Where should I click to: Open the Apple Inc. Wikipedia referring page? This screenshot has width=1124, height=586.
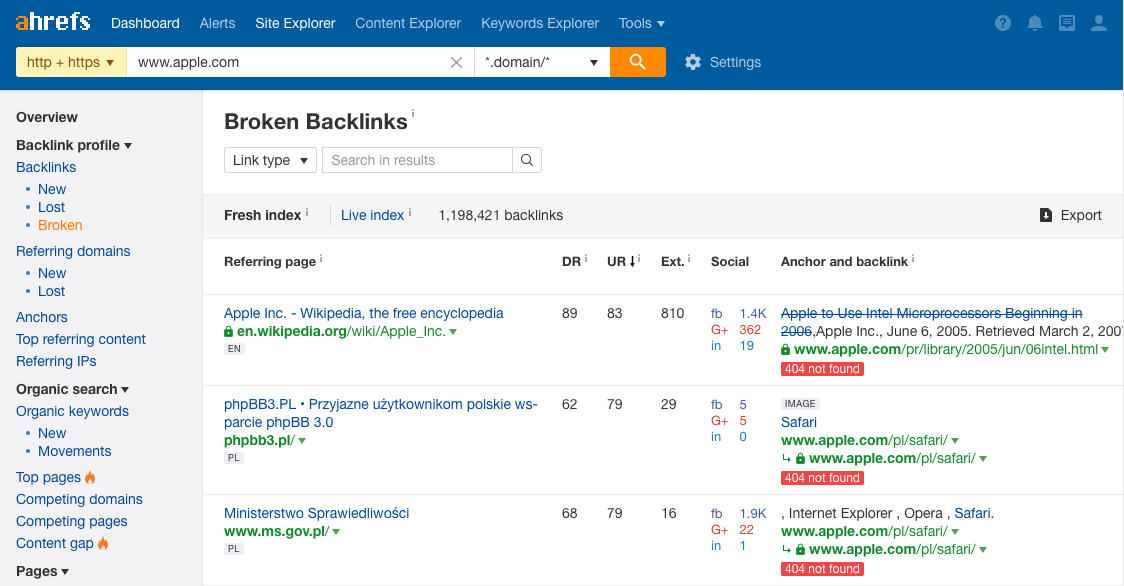(363, 313)
